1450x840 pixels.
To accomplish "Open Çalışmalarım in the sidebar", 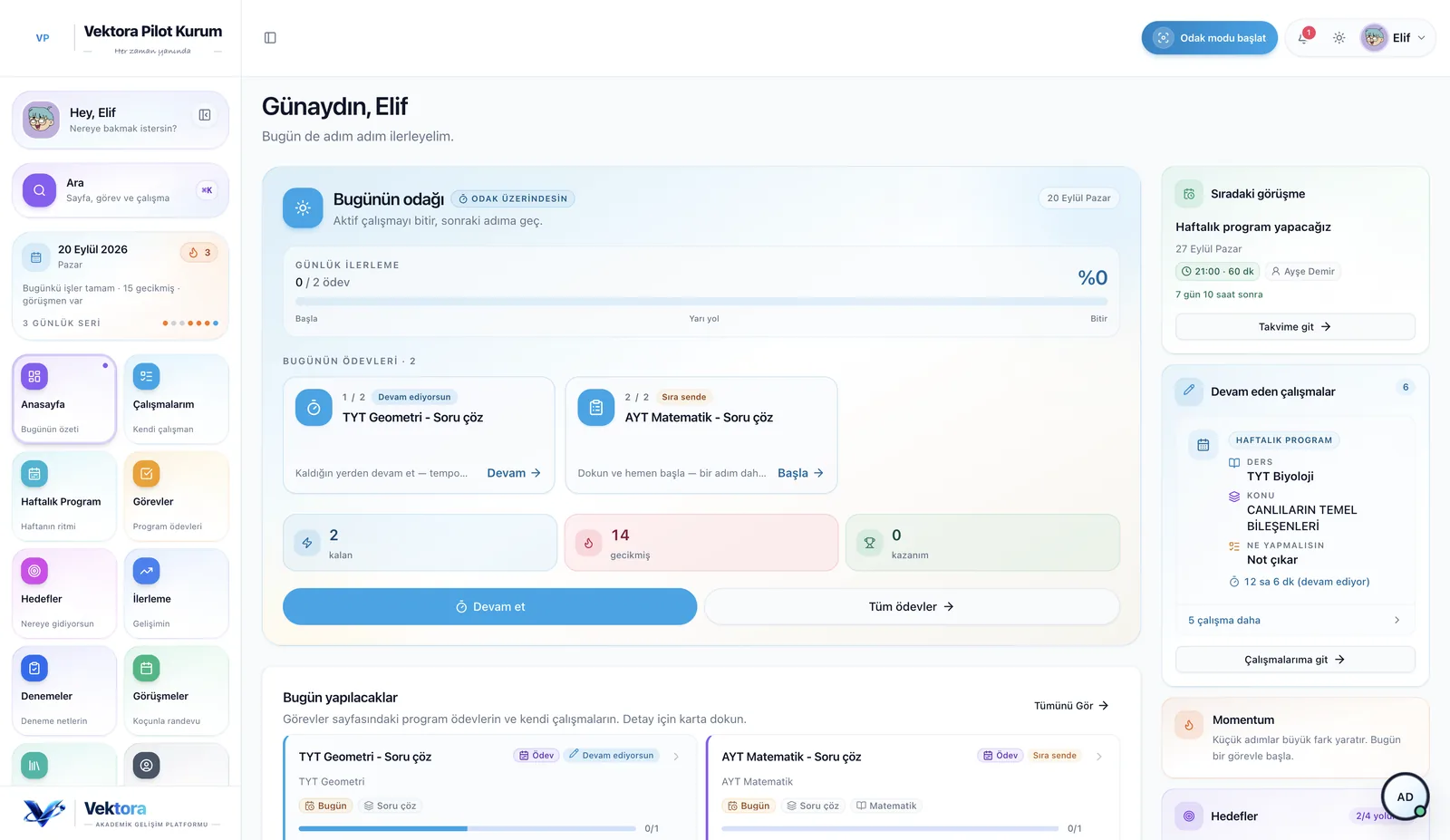I will [176, 400].
